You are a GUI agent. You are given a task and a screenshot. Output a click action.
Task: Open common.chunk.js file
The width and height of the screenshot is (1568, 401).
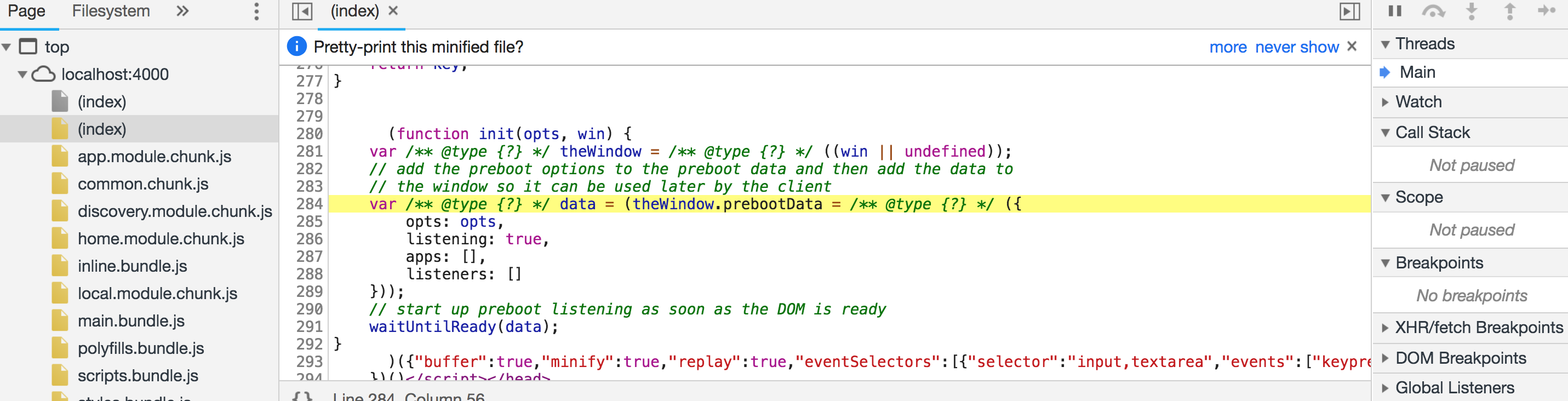click(142, 184)
